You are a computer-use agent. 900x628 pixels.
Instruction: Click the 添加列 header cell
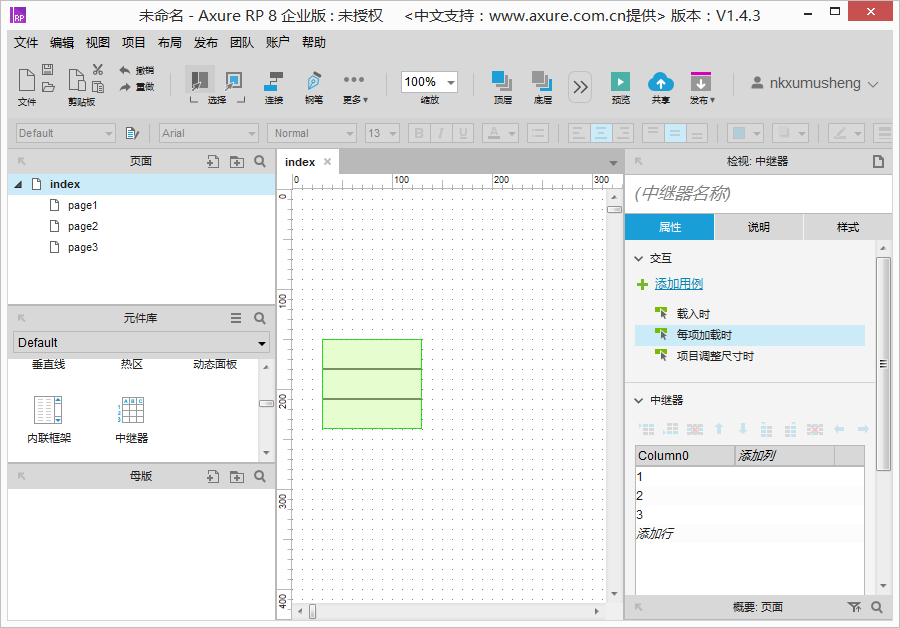(x=785, y=456)
